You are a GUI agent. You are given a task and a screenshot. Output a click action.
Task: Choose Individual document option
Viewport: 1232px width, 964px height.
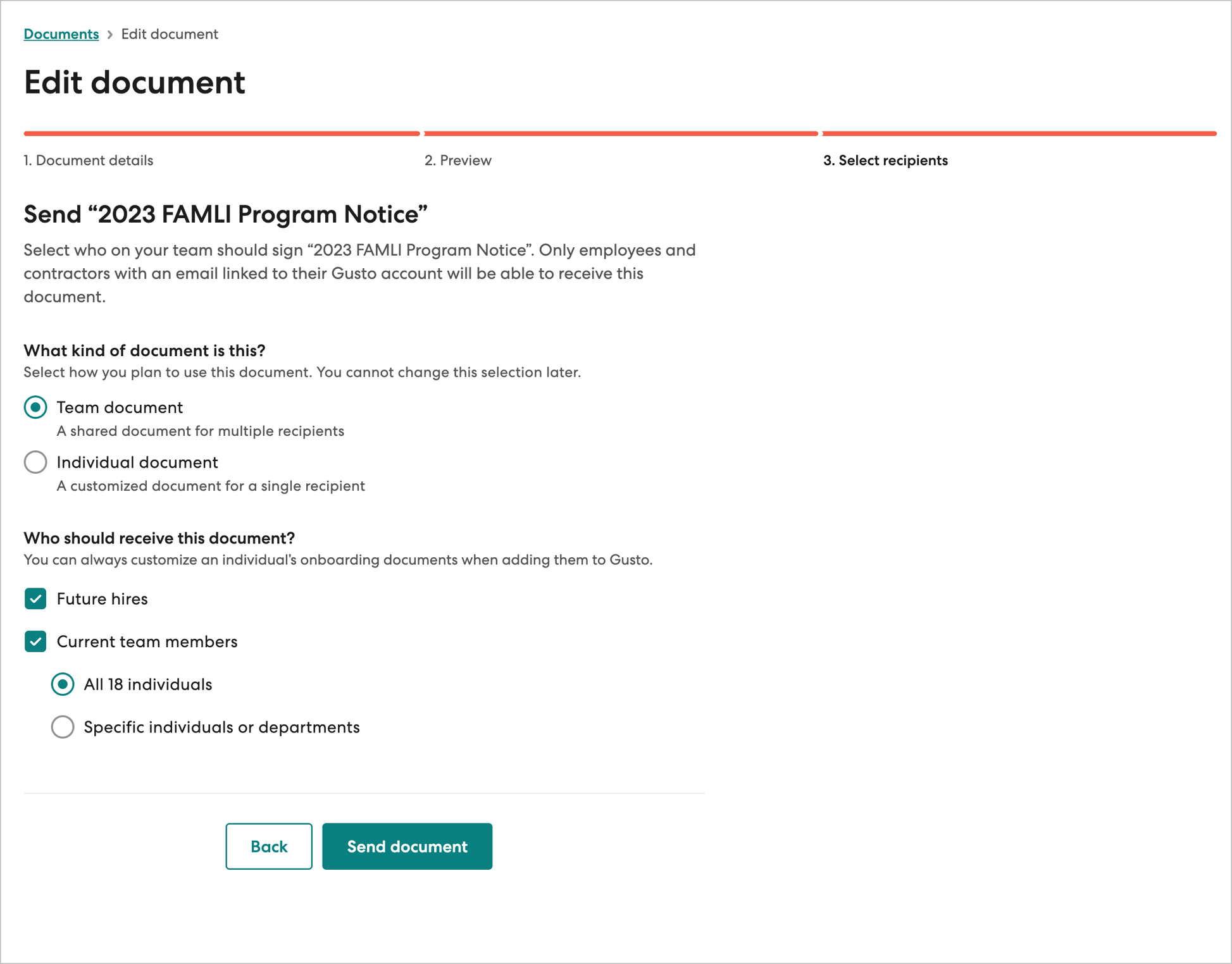click(35, 462)
